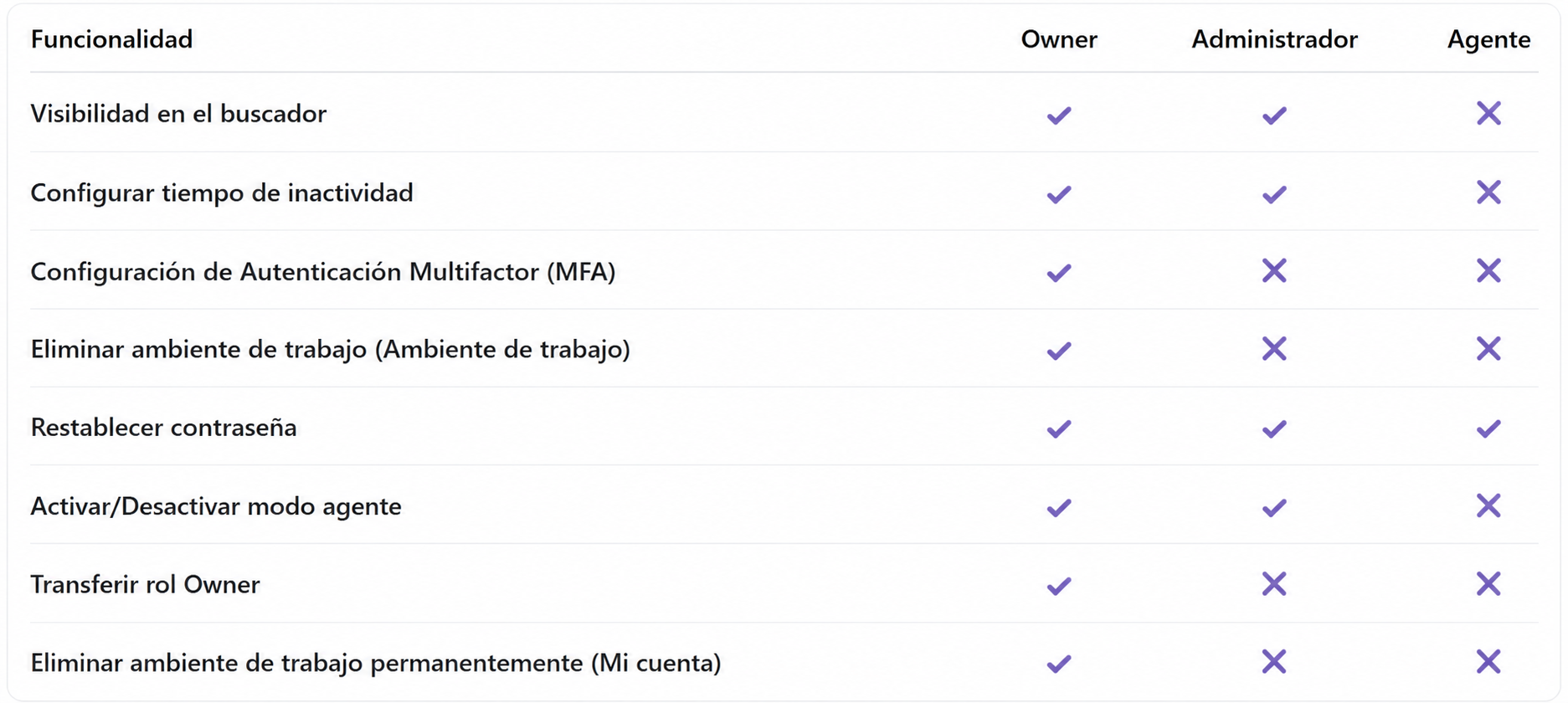Click the Transferir rol Owner label
1568x703 pixels.
145,584
